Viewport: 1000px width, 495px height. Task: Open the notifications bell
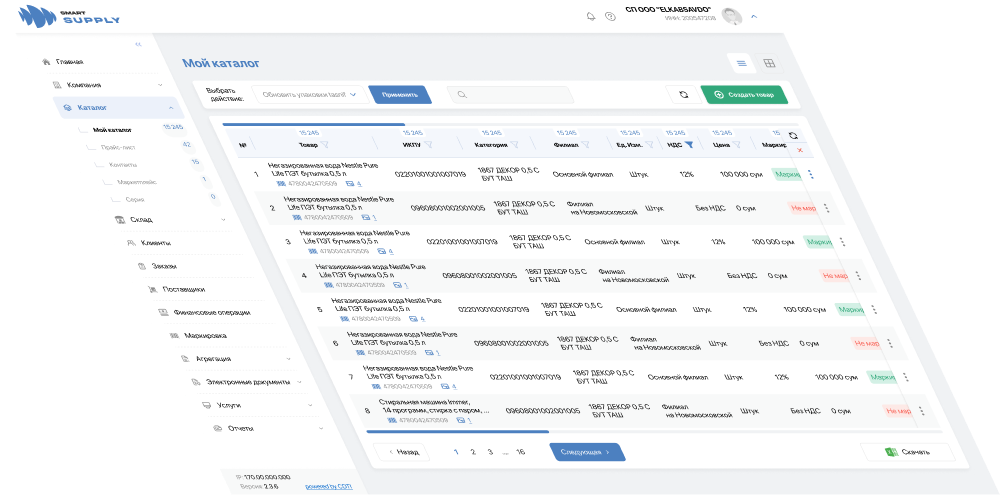[x=591, y=17]
